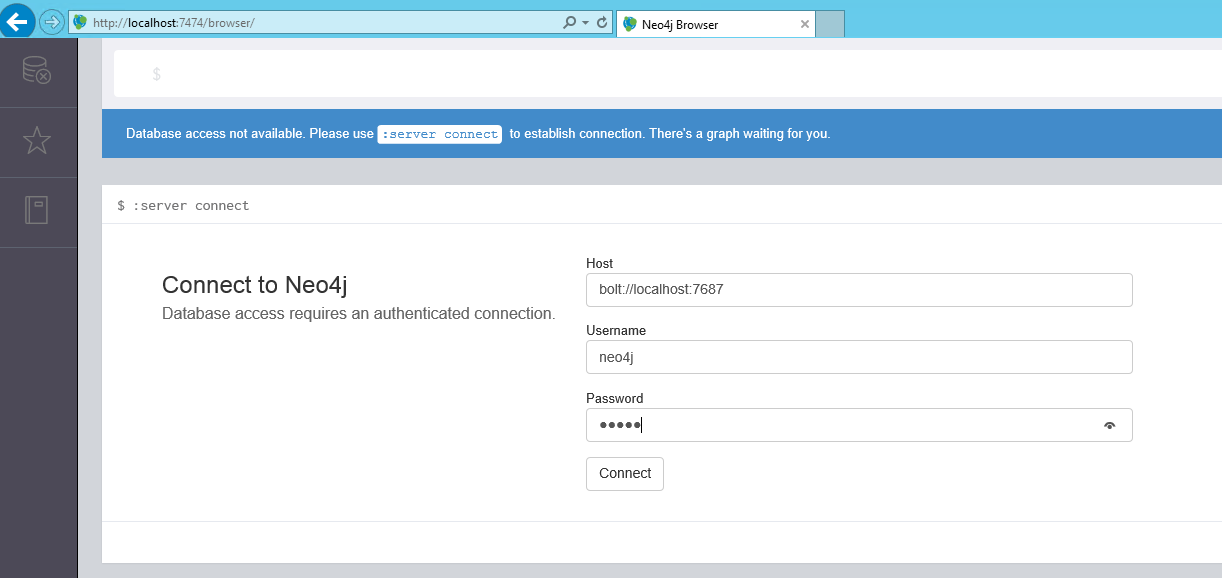Toggle password visibility with the eye icon
The width and height of the screenshot is (1222, 578).
1109,425
